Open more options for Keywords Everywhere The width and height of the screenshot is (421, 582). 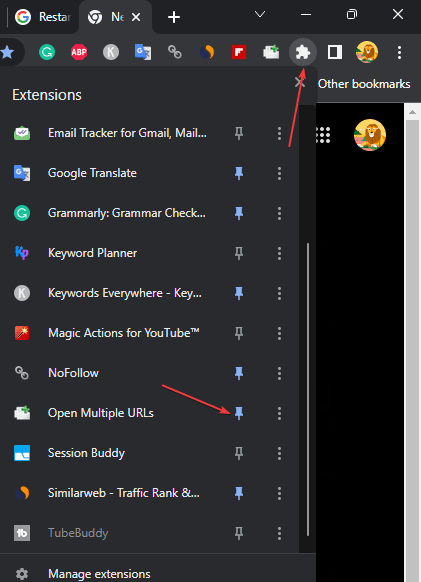point(280,293)
